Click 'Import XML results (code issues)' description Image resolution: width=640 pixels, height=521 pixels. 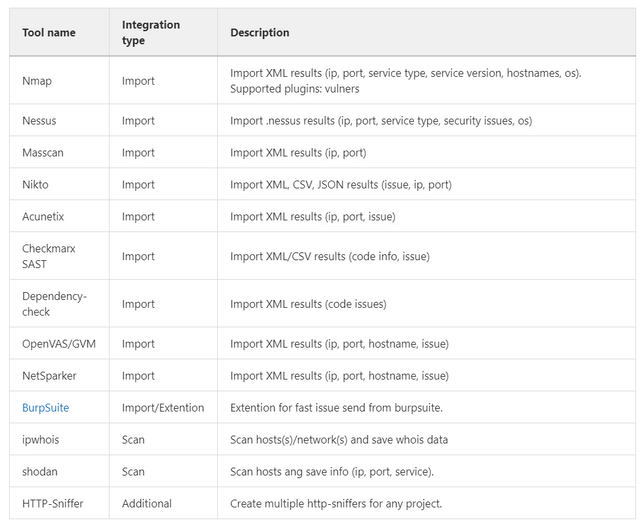[x=308, y=304]
